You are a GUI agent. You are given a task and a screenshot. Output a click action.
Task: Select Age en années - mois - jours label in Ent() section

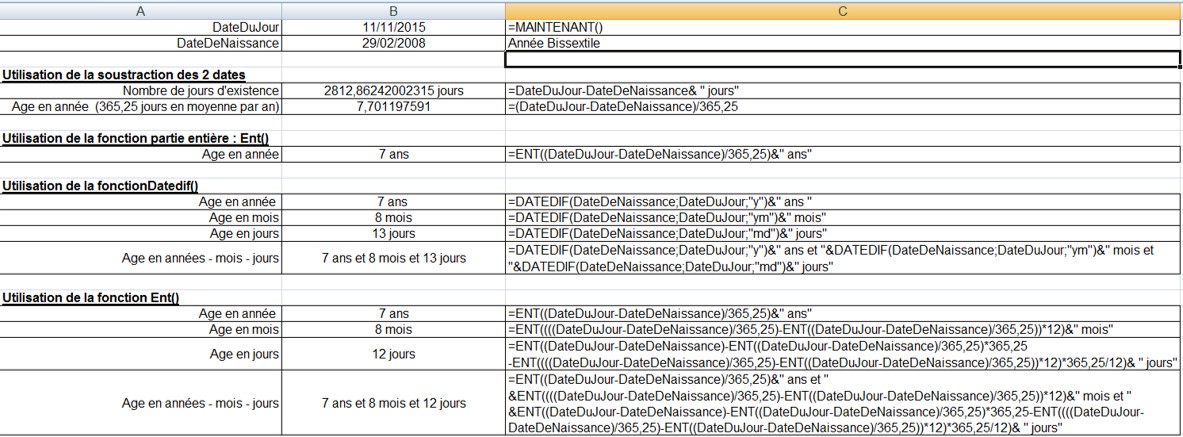[140, 402]
